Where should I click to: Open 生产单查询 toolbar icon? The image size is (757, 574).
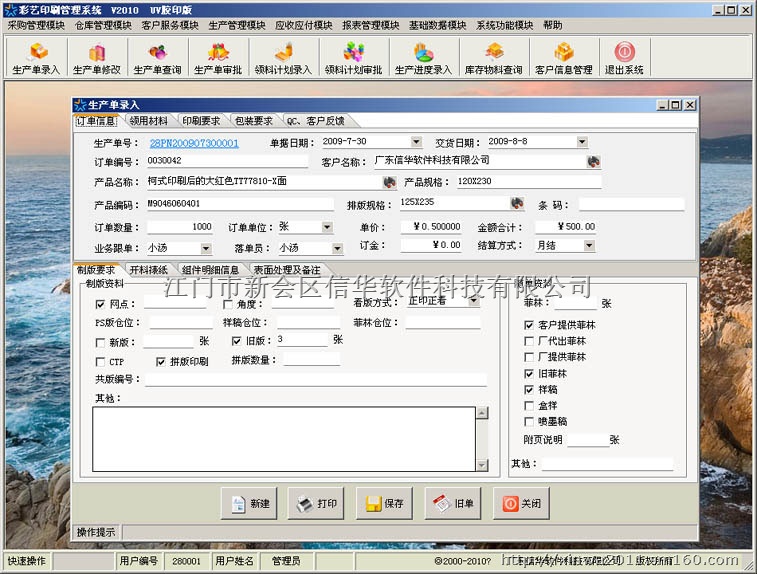pos(158,58)
